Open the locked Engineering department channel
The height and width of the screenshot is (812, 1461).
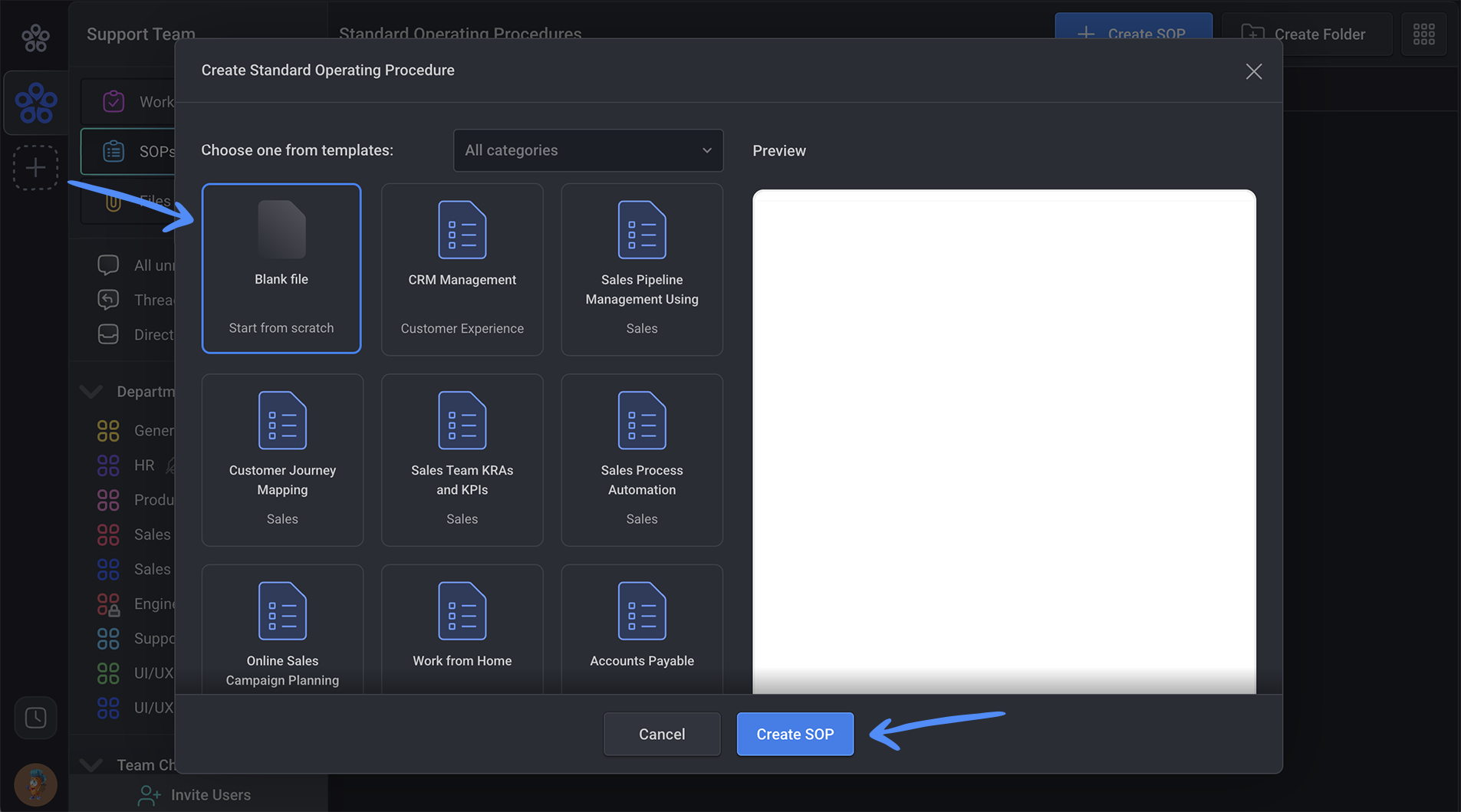point(137,604)
